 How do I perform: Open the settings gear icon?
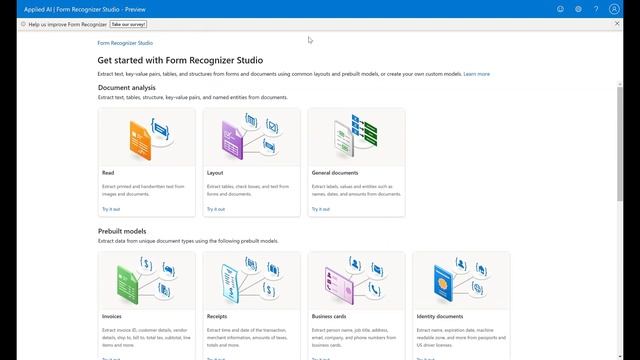578,9
